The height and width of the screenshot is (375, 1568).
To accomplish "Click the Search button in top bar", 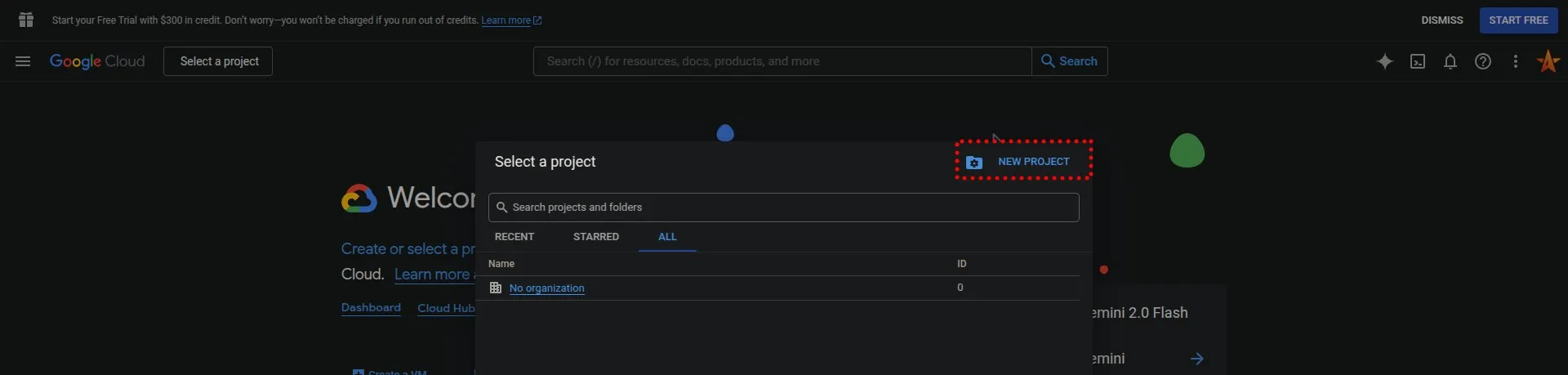I will [1070, 61].
